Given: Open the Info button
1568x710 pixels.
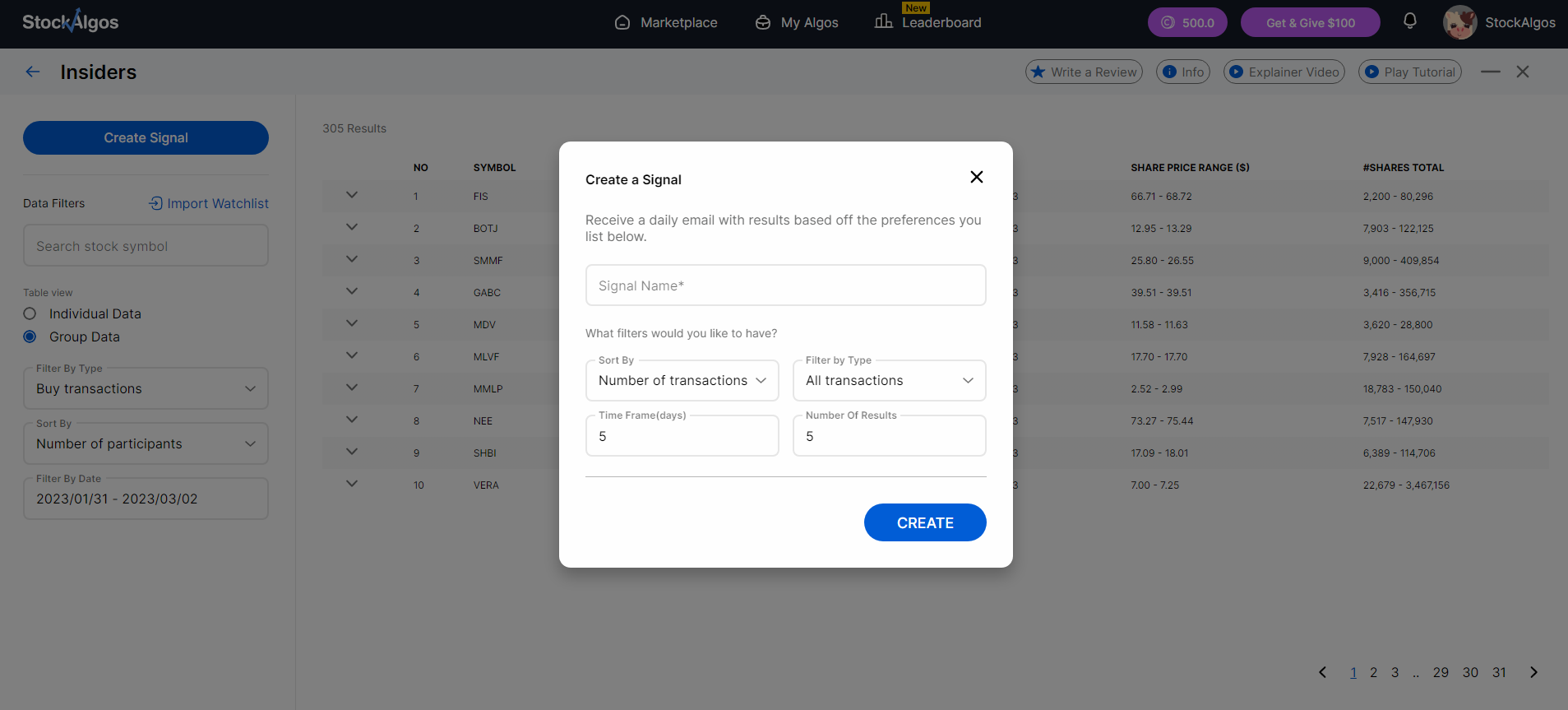Looking at the screenshot, I should point(1183,72).
